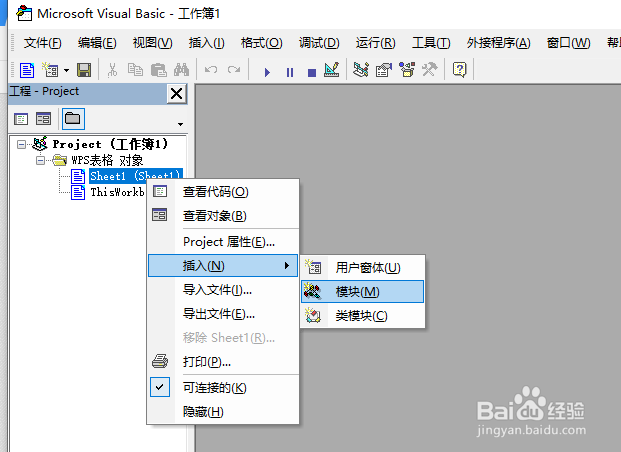Click the Undo arrow icon
The height and width of the screenshot is (452, 621).
coord(211,71)
